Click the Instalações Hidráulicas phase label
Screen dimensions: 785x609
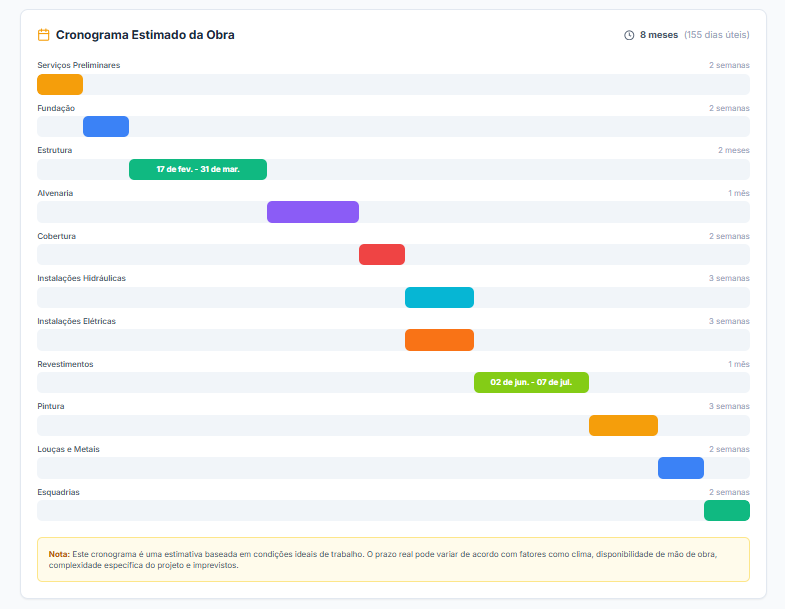coord(82,278)
